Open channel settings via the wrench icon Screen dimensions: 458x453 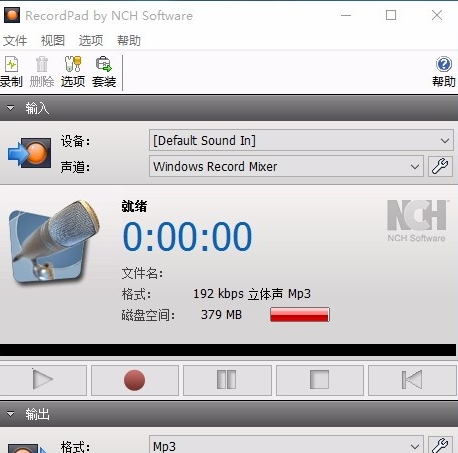click(x=440, y=166)
